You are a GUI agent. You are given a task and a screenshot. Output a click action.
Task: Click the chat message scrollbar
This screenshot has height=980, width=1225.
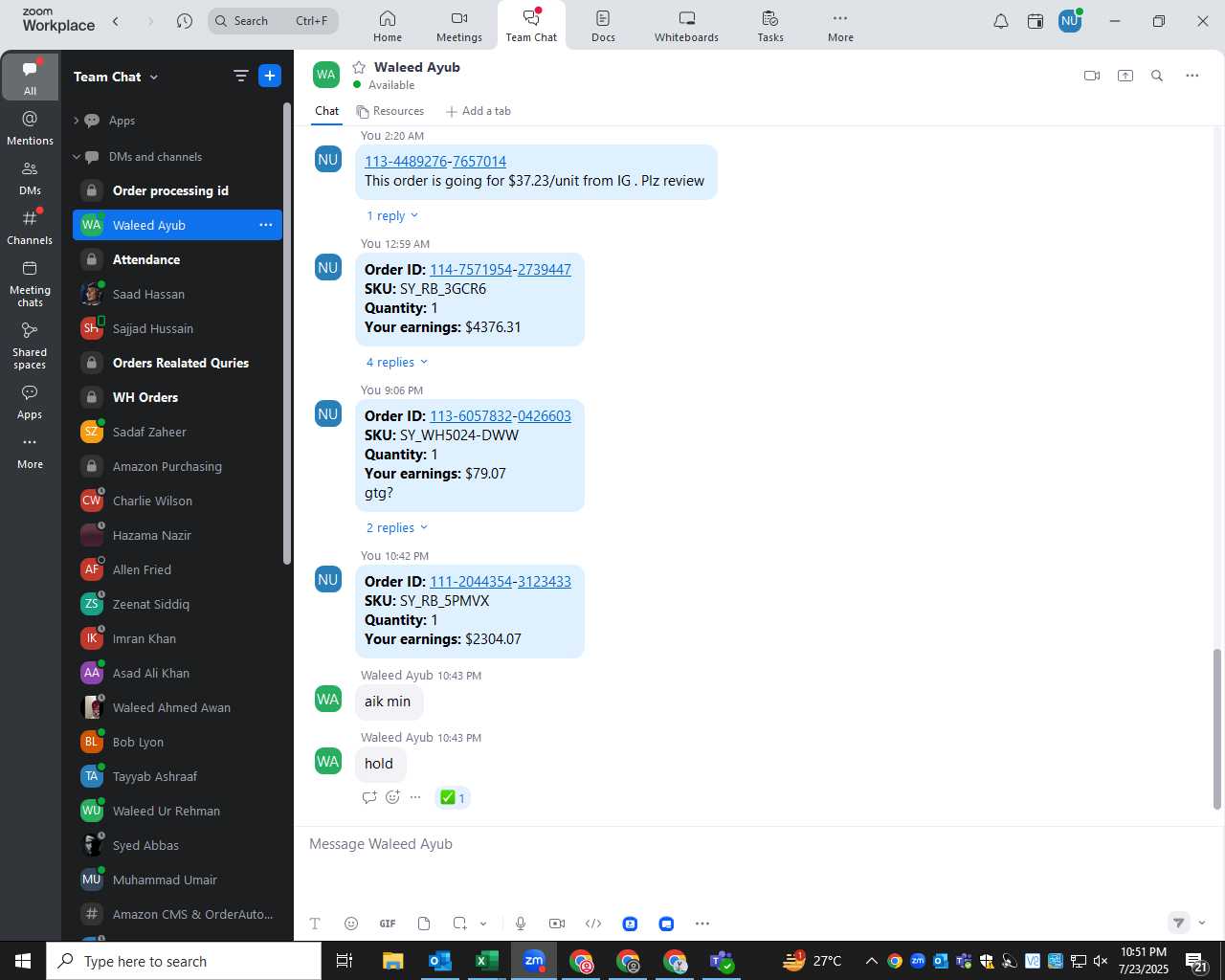[x=1217, y=729]
